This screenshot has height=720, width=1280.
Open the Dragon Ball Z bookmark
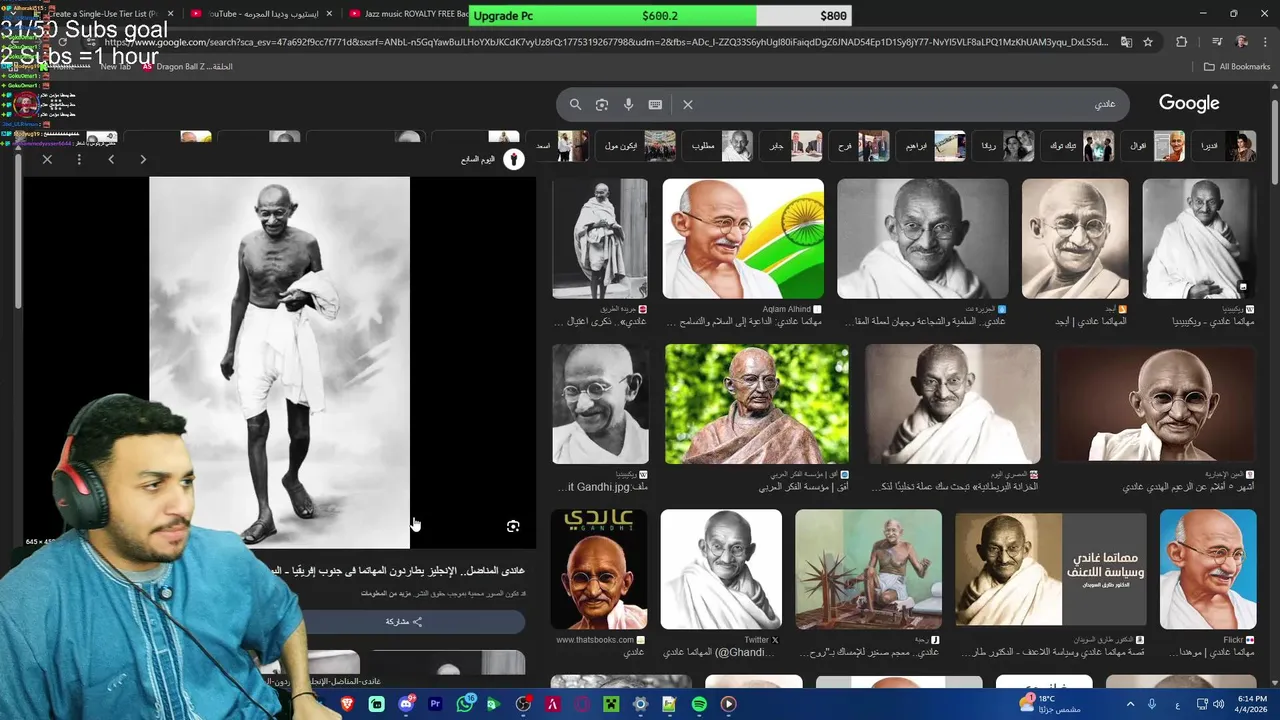[x=188, y=66]
